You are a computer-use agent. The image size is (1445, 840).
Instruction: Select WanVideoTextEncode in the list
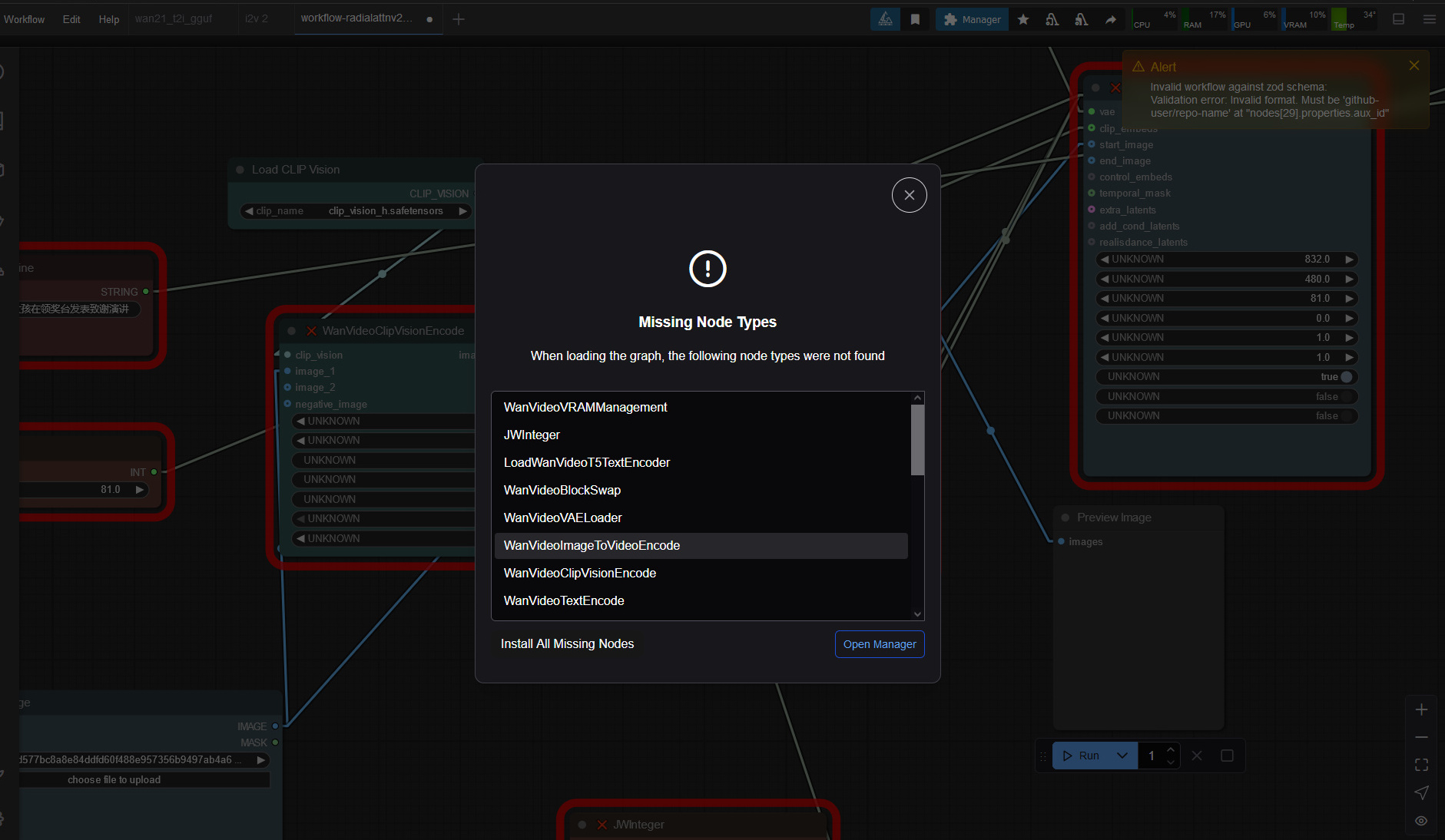click(x=701, y=600)
